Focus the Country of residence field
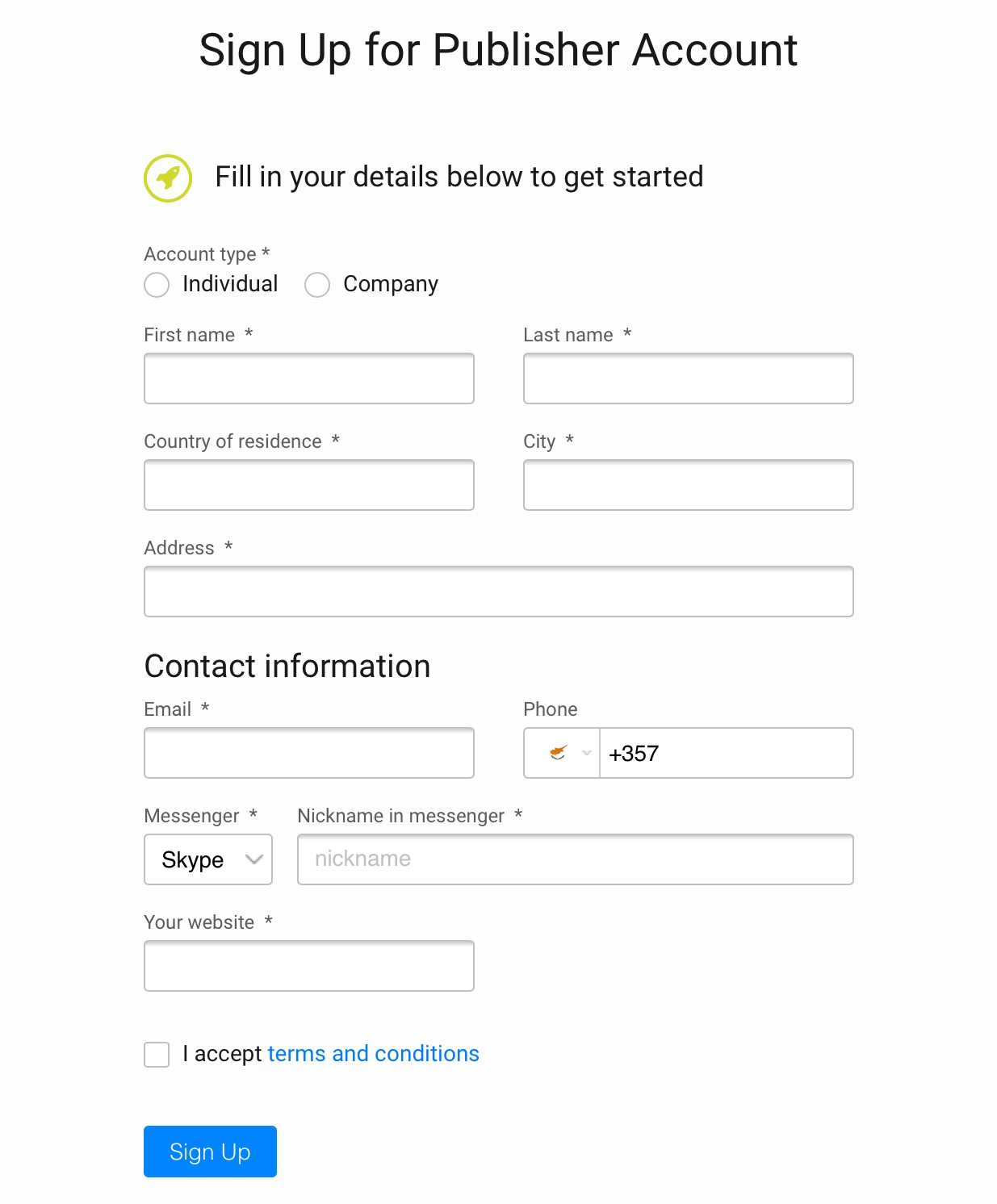 [309, 485]
